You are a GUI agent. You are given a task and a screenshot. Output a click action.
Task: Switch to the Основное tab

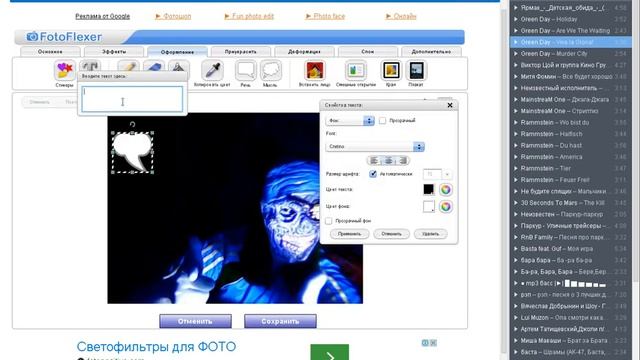50,52
